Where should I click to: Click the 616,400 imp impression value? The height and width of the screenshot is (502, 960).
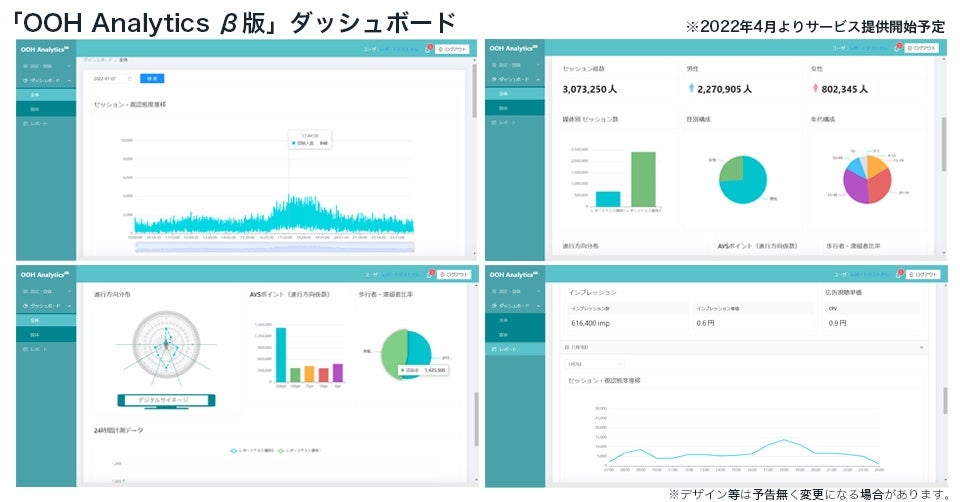(x=590, y=323)
